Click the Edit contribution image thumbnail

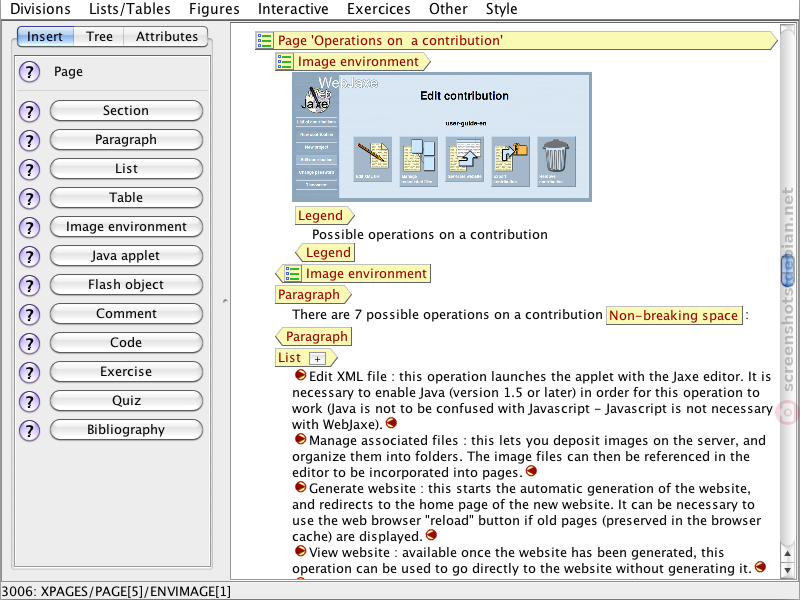click(x=442, y=137)
